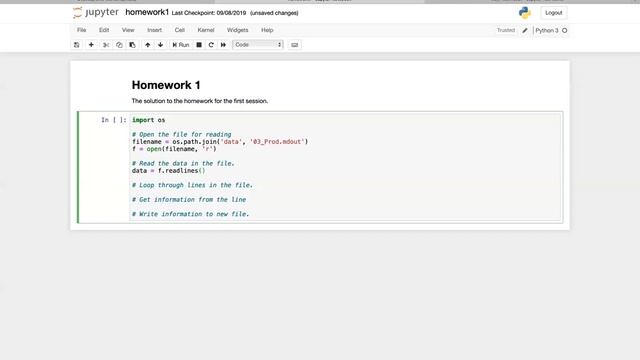Rename the notebook title homework1
The width and height of the screenshot is (640, 360).
(x=147, y=12)
